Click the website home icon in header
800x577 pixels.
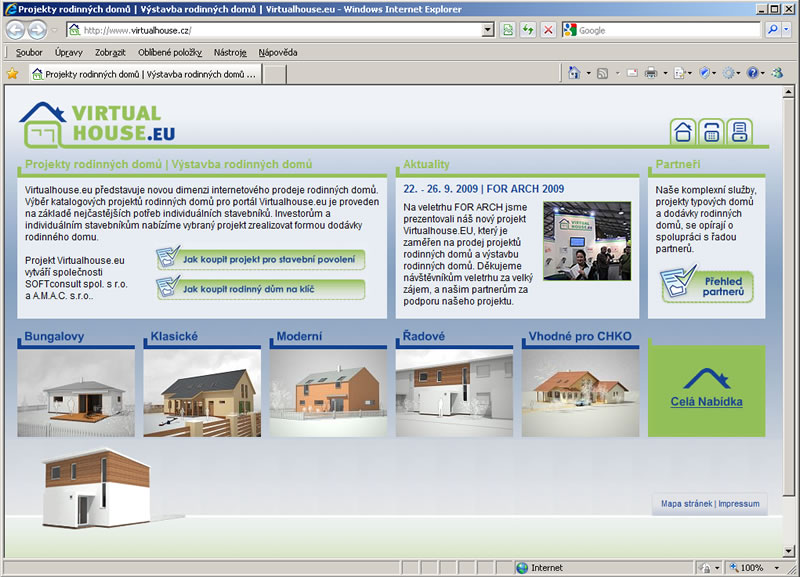coord(684,131)
